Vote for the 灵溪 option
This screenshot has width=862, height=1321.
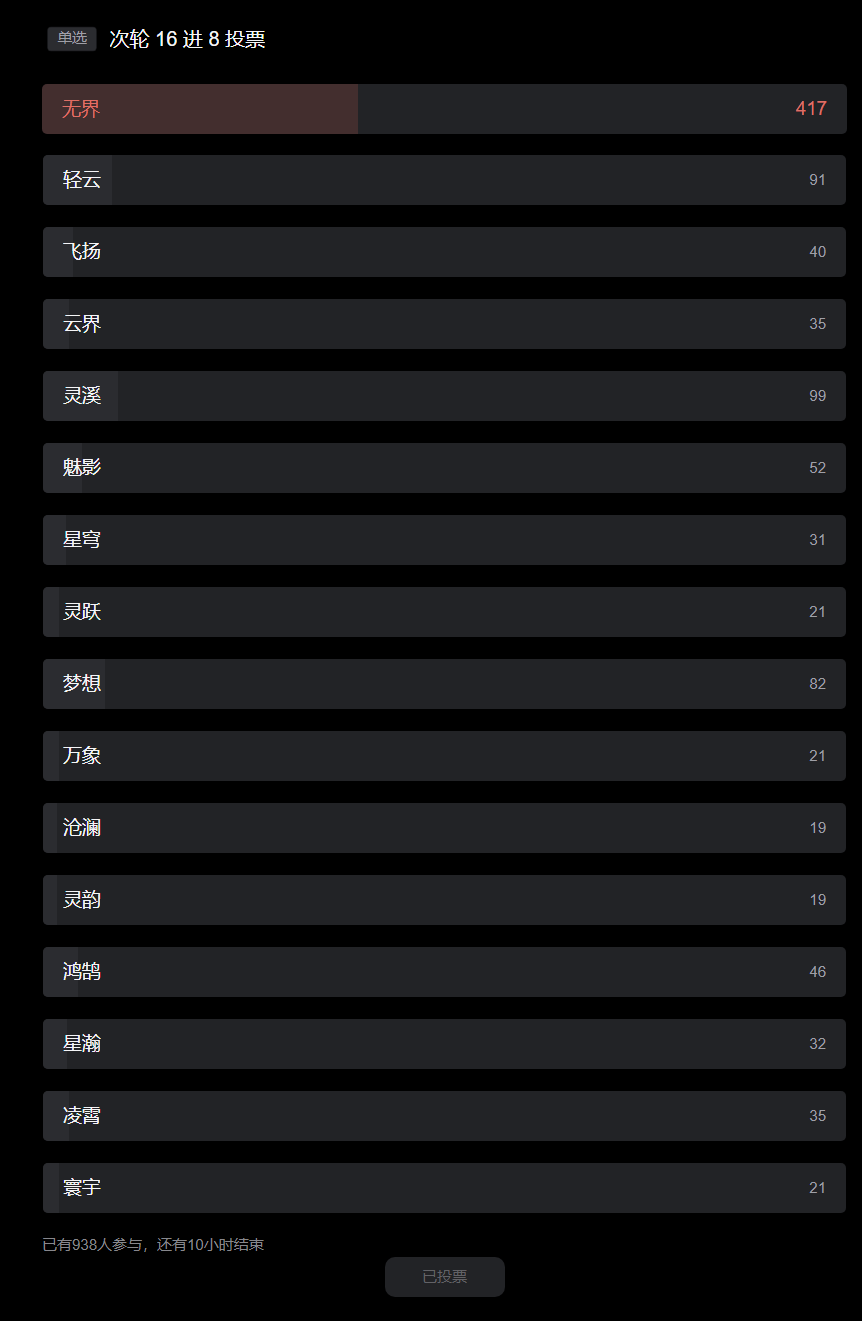coord(444,396)
